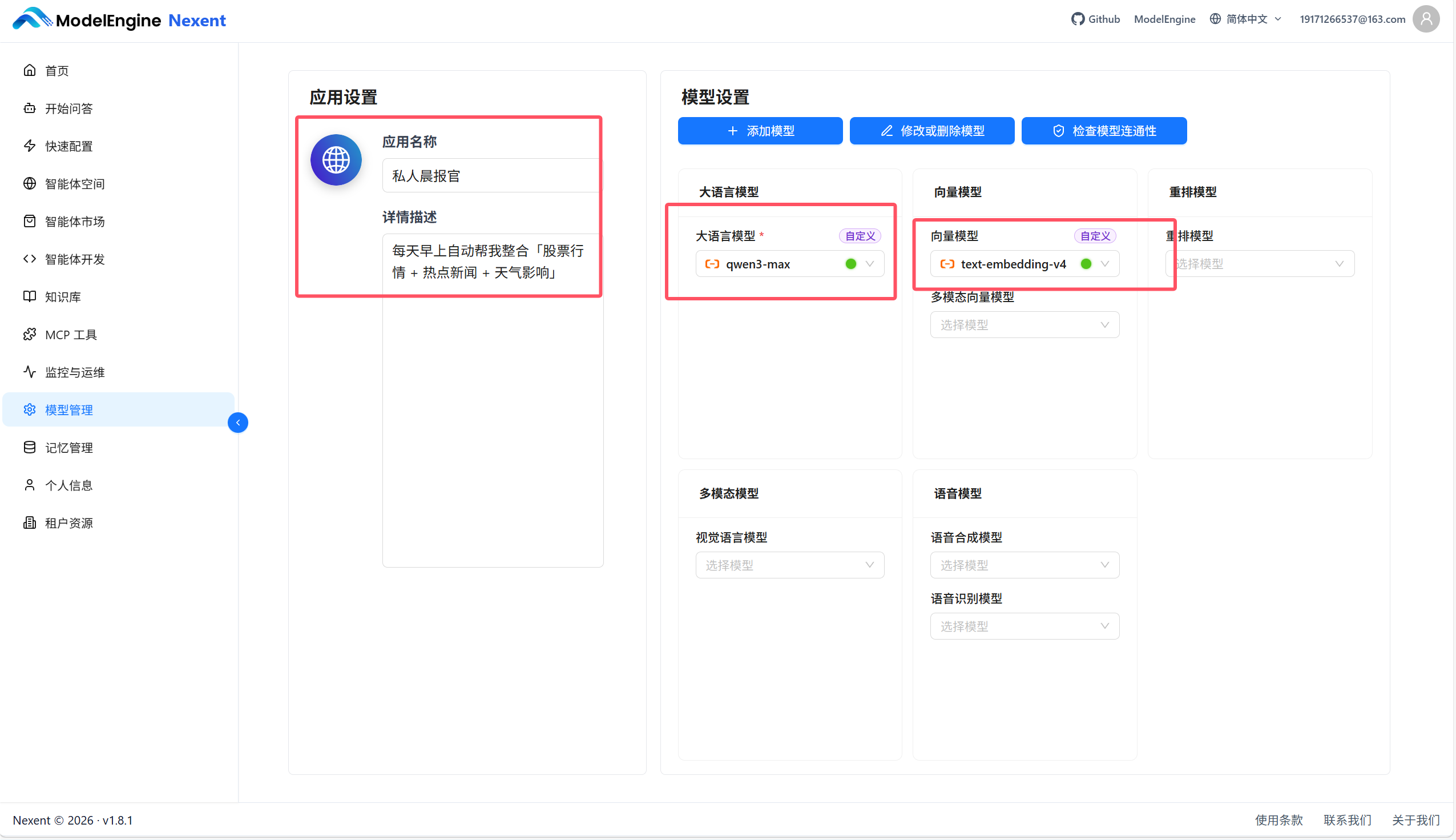Click the green status dot for qwen3-max
Screen dimensions: 1456x840
pos(850,264)
